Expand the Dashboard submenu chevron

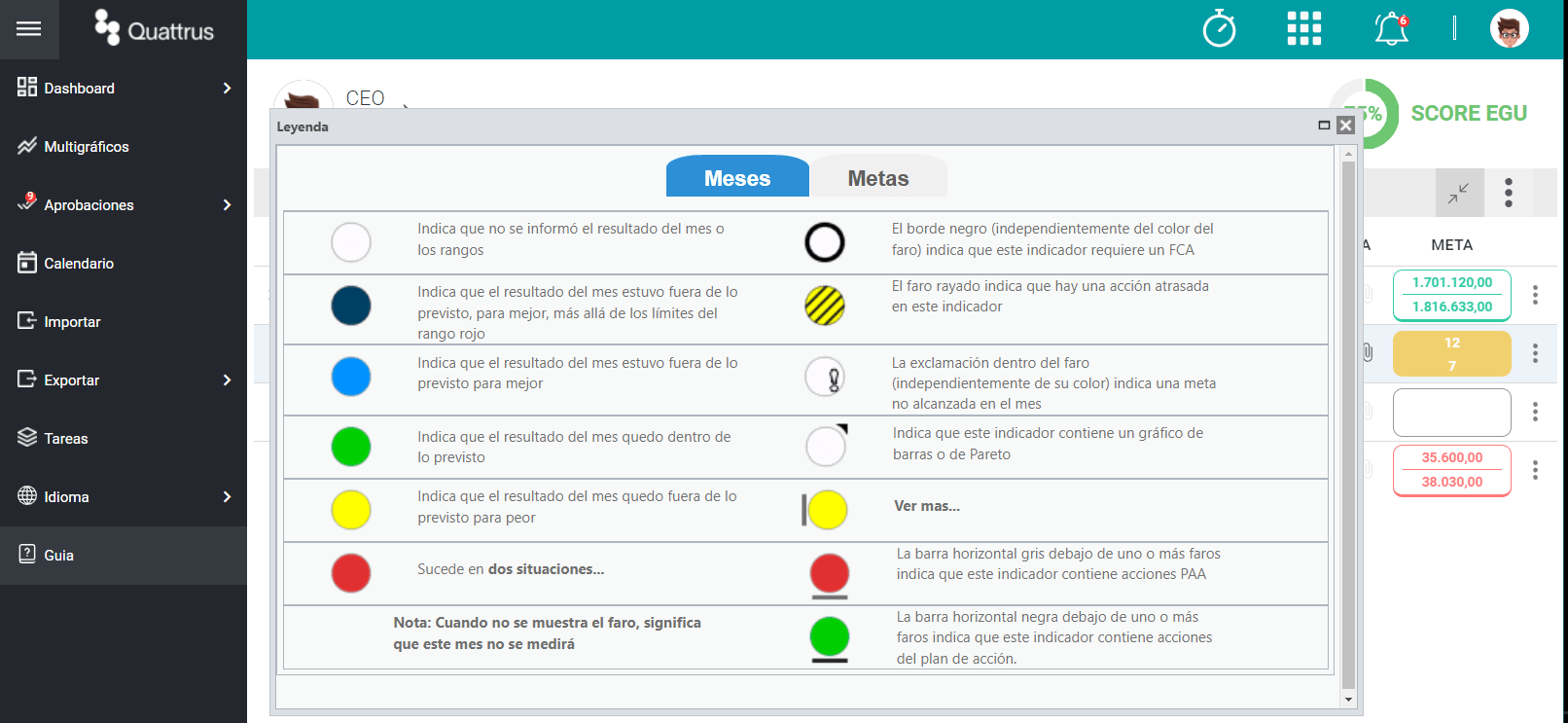[227, 89]
